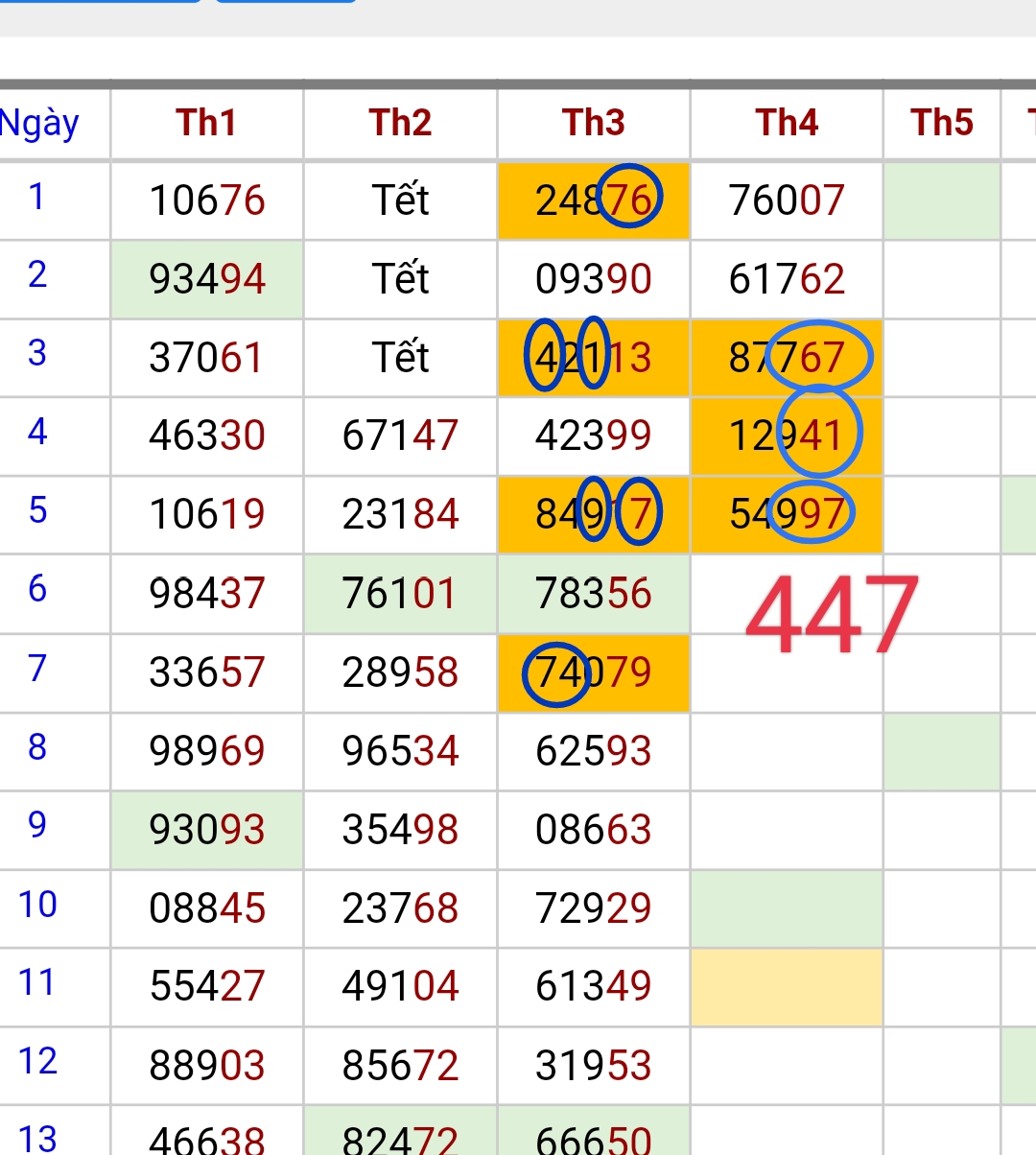Select the value 08845
Image resolution: width=1036 pixels, height=1155 pixels.
point(207,909)
